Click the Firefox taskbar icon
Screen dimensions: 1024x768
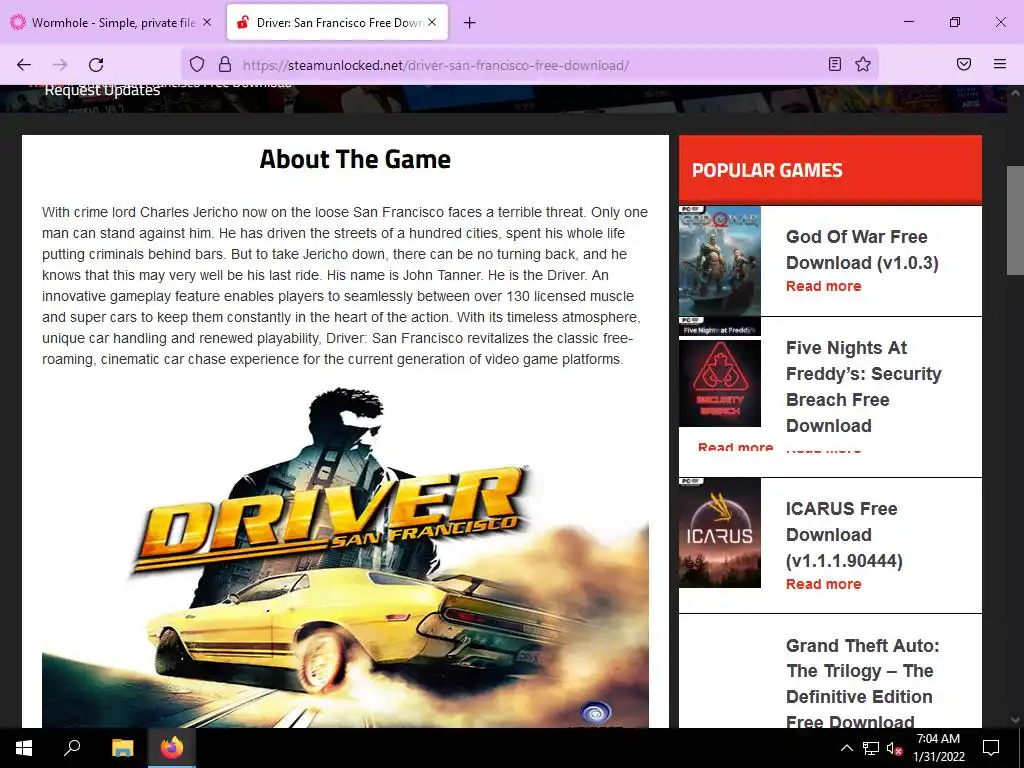[x=172, y=748]
